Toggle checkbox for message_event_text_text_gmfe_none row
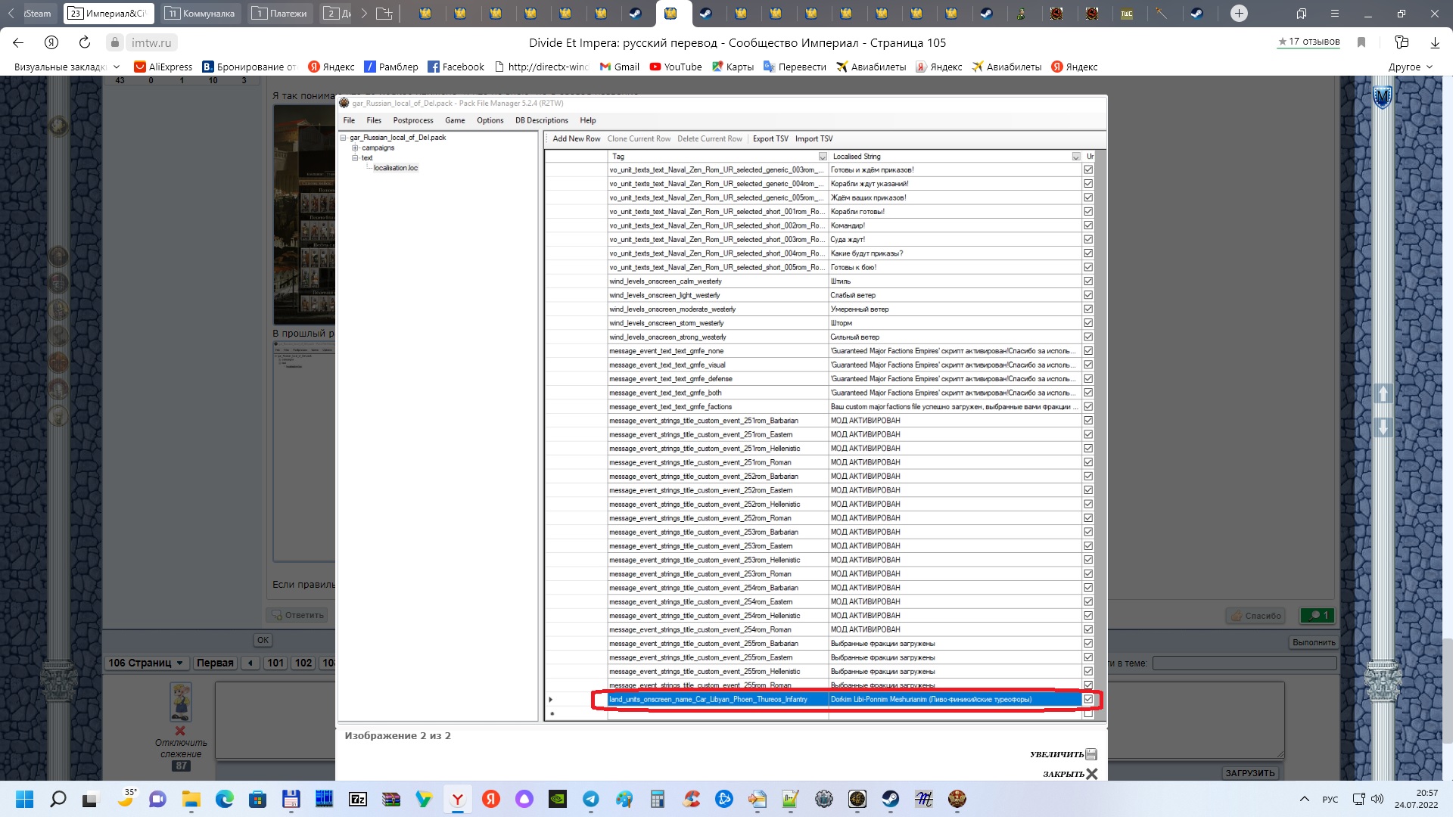Image resolution: width=1456 pixels, height=817 pixels. point(1088,351)
